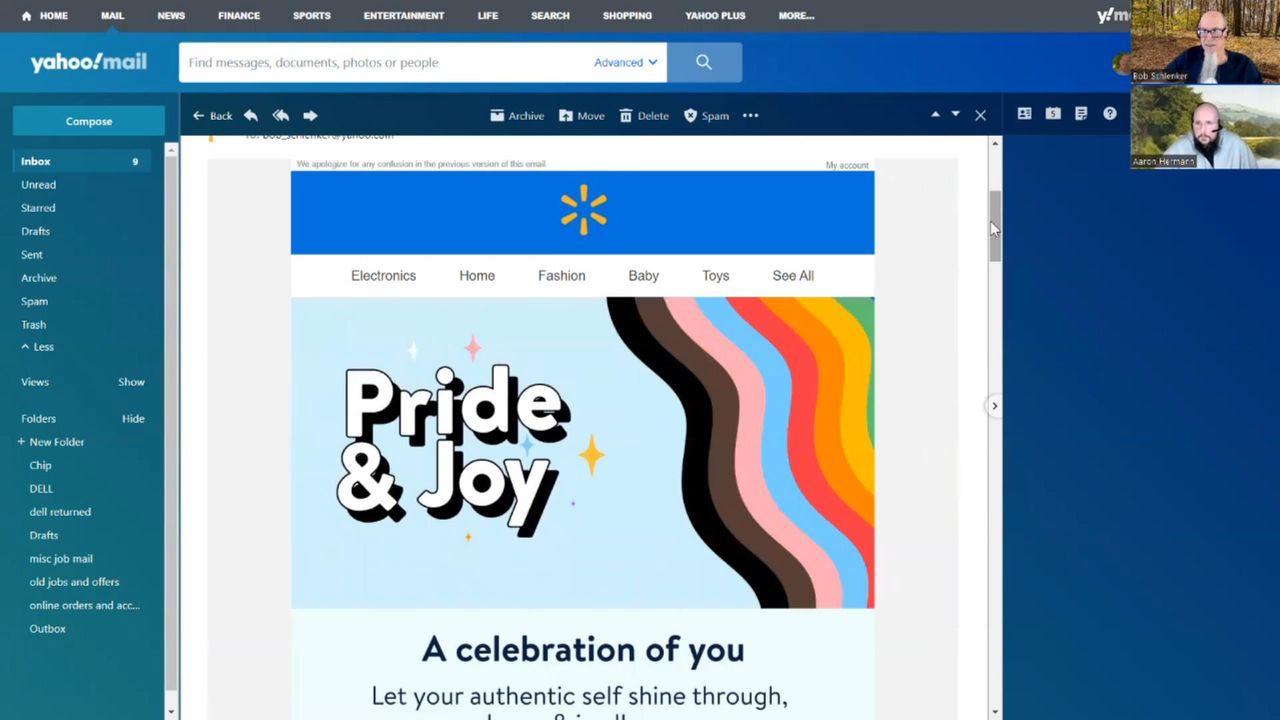The width and height of the screenshot is (1280, 720).
Task: Open Finance in the top navigation
Action: (239, 16)
